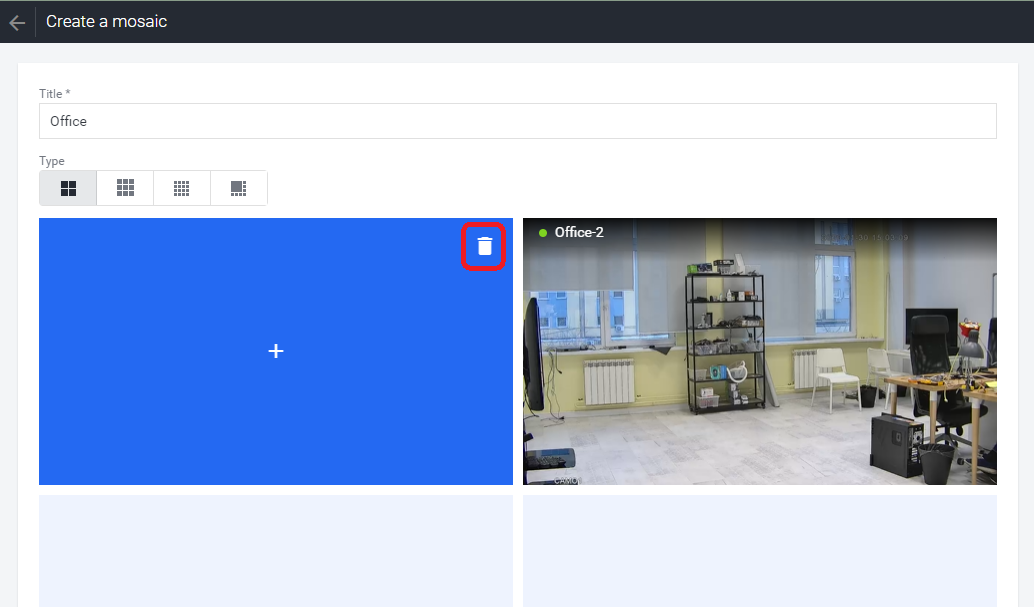Select the 2x2 grid mosaic type
Viewport: 1034px width, 607px height.
click(x=68, y=188)
